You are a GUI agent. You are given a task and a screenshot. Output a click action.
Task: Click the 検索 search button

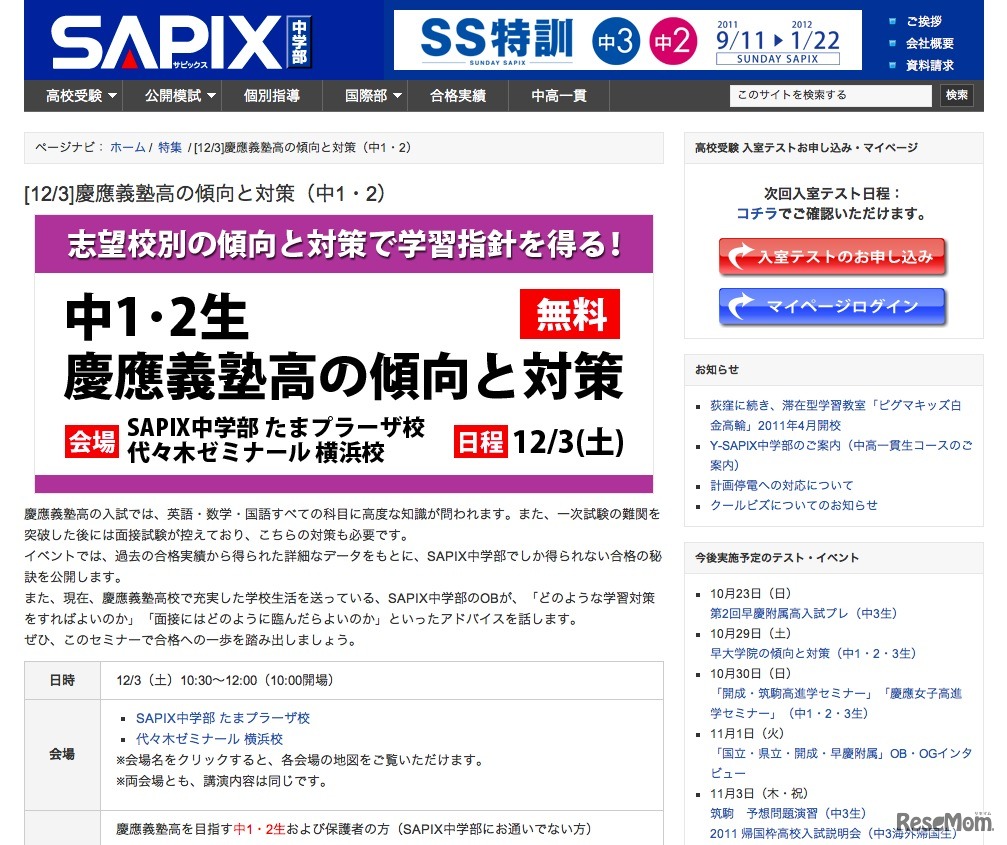pyautogui.click(x=956, y=95)
